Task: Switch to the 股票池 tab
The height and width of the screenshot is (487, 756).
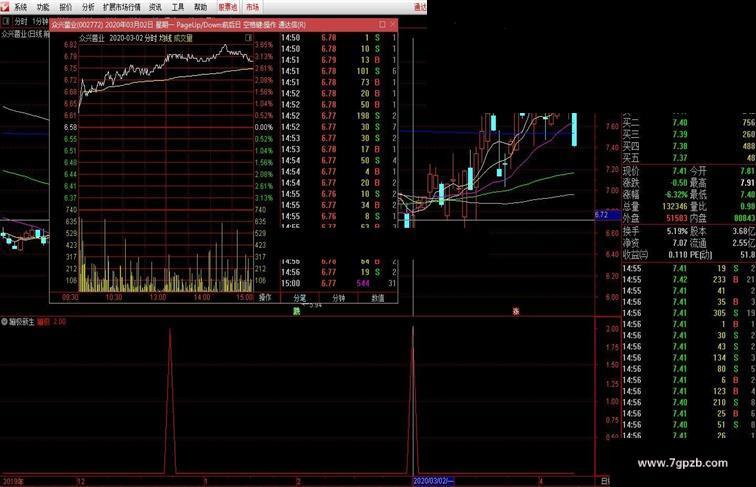Action: tap(228, 7)
